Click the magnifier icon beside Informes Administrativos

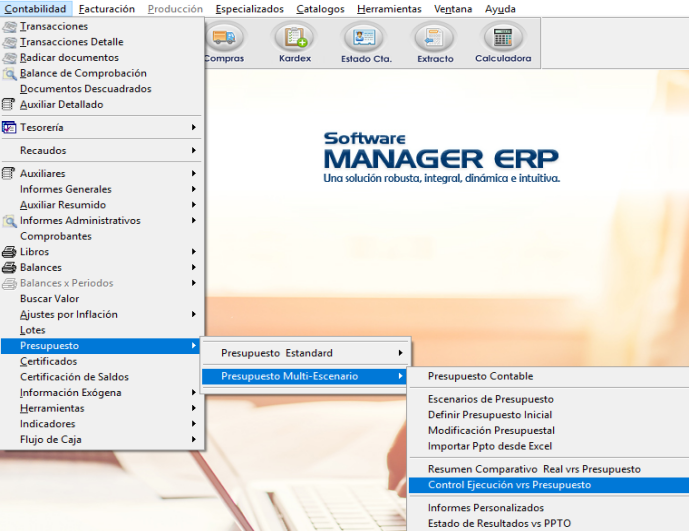point(9,221)
